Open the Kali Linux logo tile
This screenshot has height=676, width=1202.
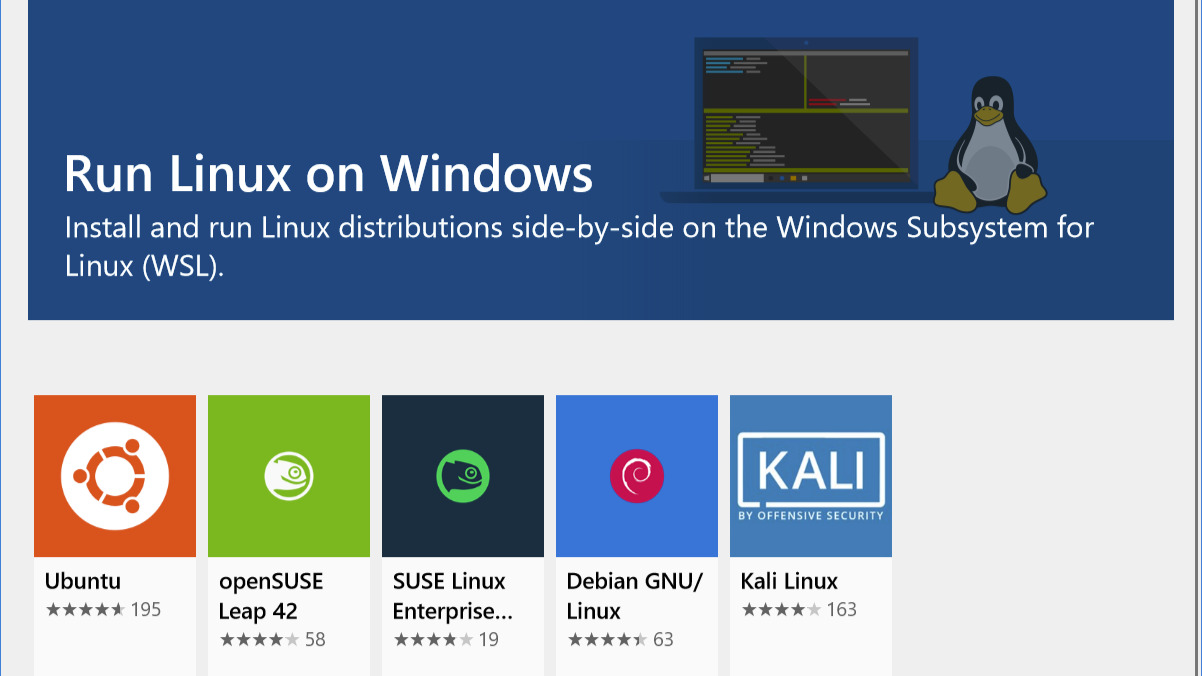point(811,476)
